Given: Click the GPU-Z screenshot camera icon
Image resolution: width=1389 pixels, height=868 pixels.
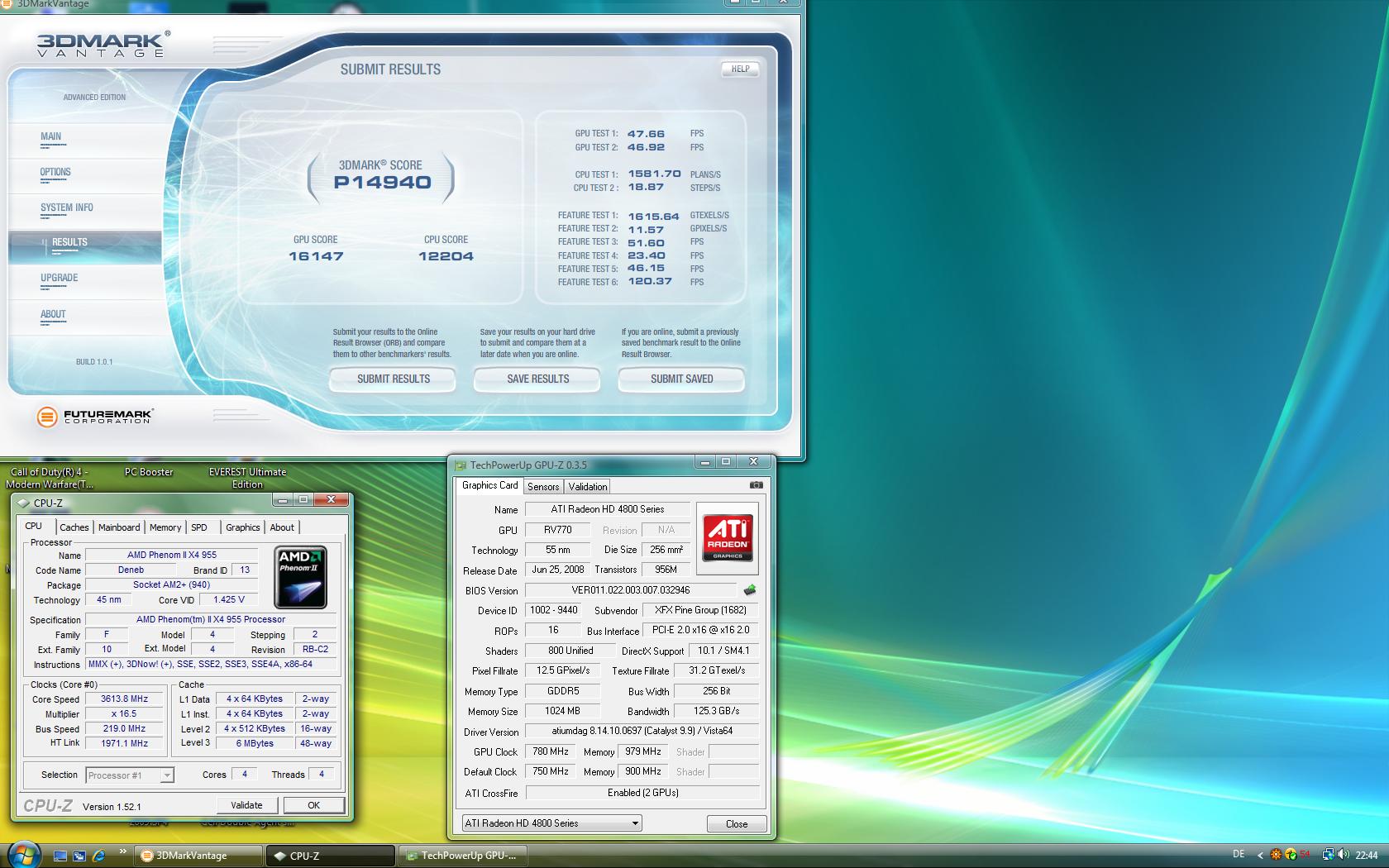Looking at the screenshot, I should (x=756, y=485).
